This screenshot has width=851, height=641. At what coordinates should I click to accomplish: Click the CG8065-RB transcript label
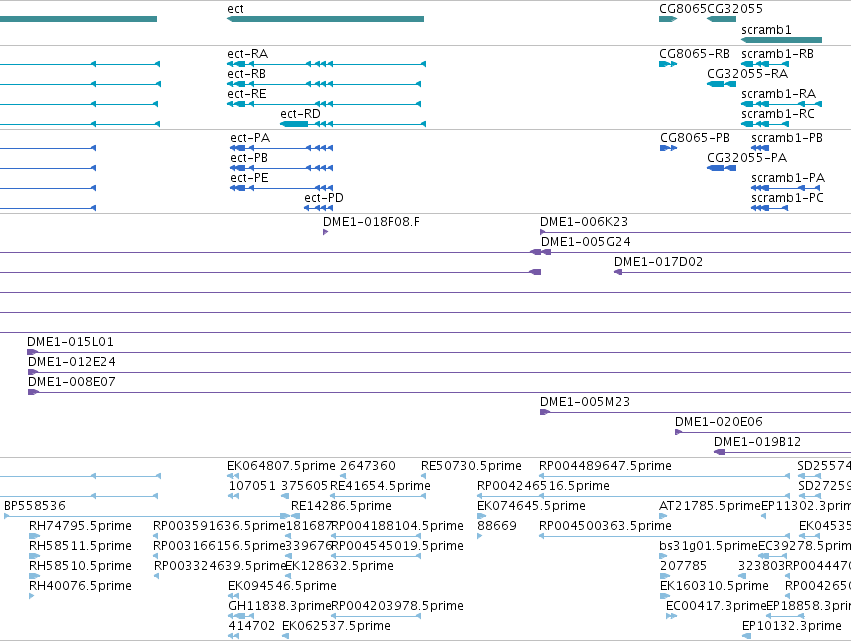click(694, 54)
